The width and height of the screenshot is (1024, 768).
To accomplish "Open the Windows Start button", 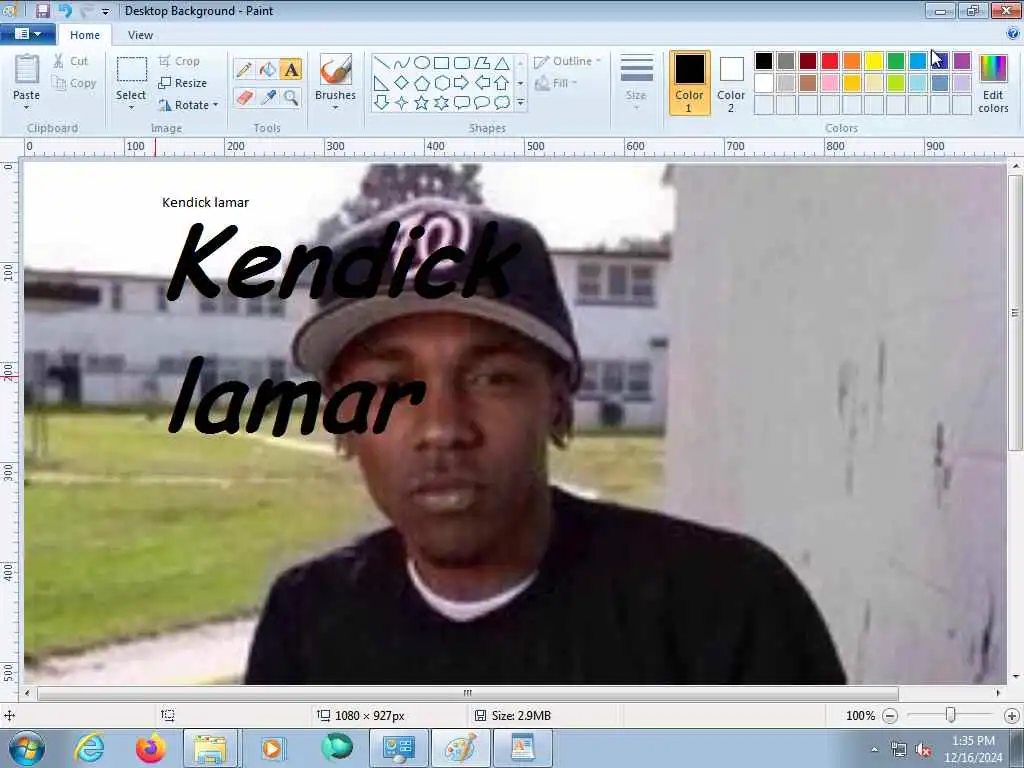I will (x=27, y=748).
